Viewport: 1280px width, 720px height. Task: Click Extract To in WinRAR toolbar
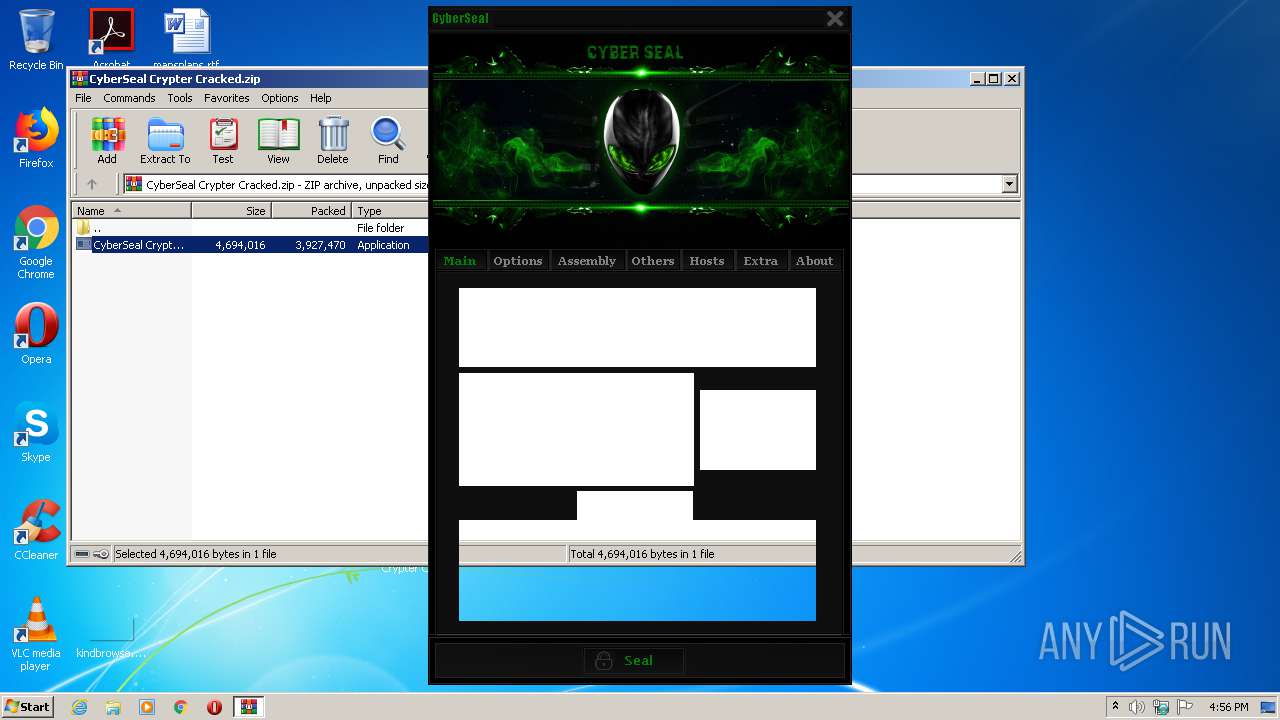click(165, 140)
